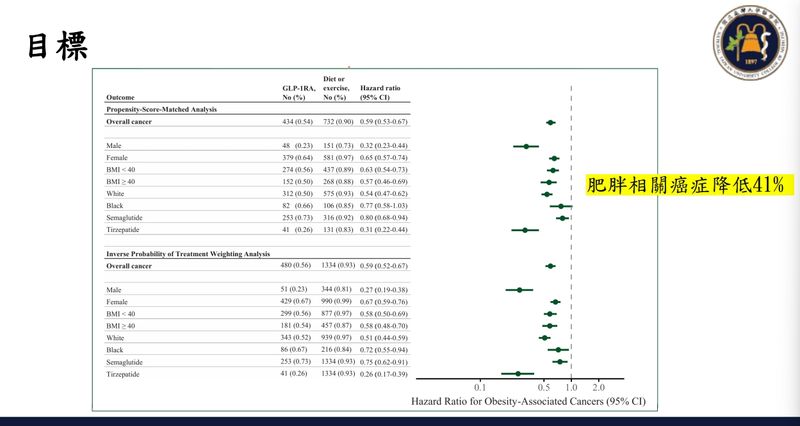Click the Male data point in the top forest plot

point(526,146)
